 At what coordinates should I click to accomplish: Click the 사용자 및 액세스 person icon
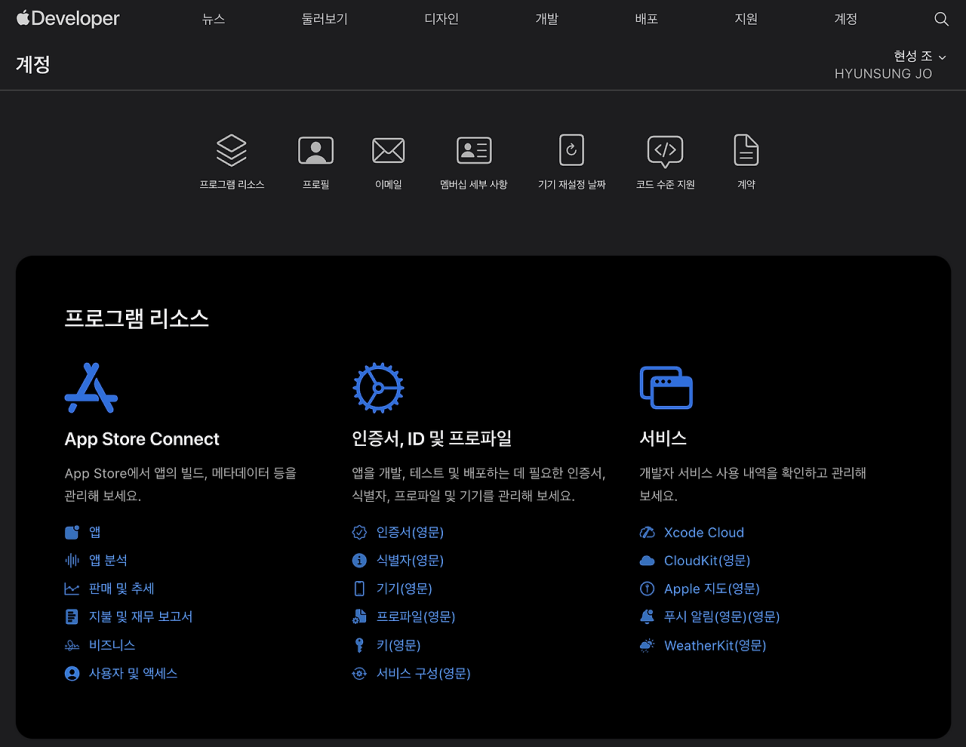click(72, 674)
